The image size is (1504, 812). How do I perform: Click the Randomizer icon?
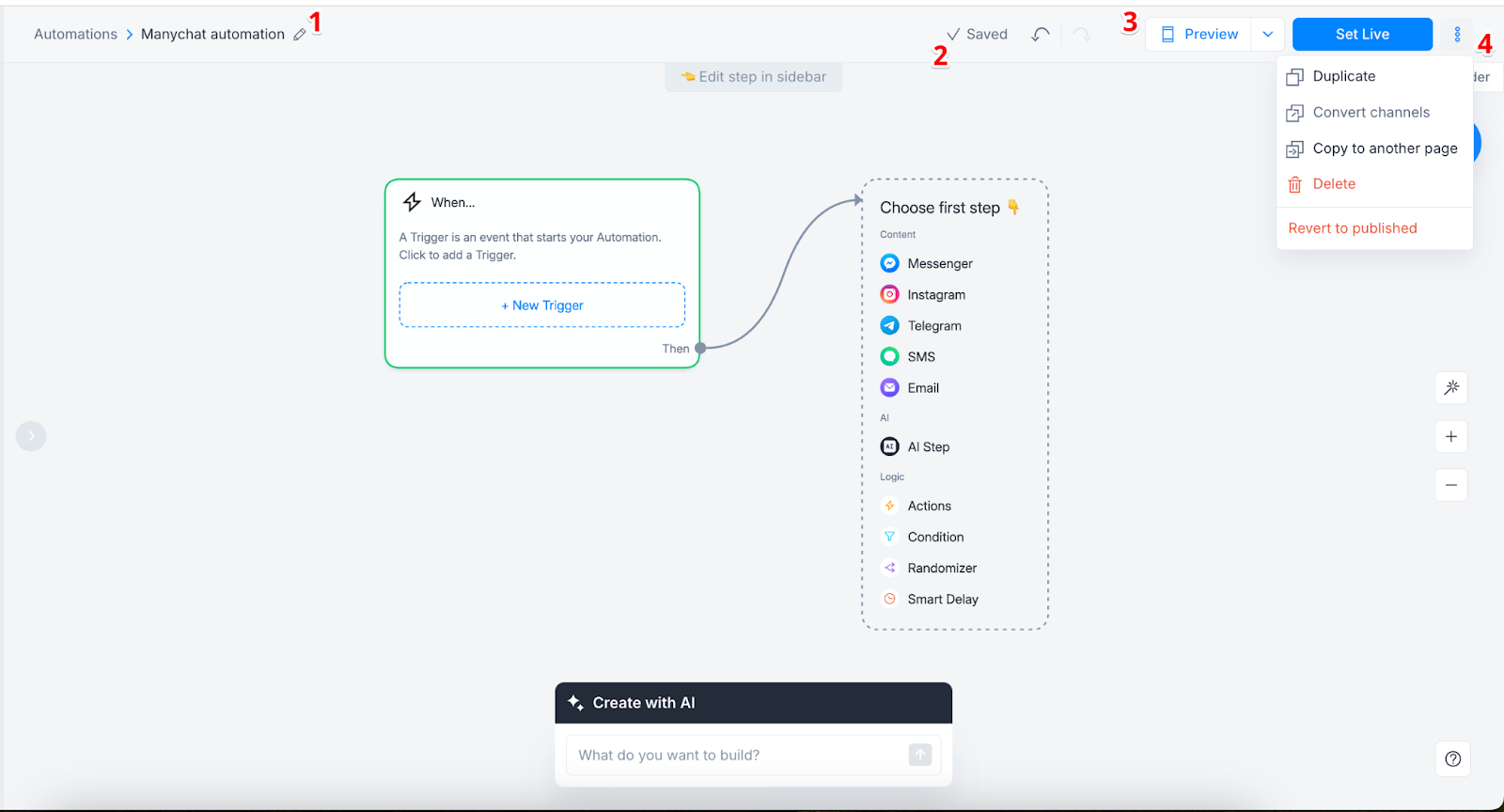889,568
